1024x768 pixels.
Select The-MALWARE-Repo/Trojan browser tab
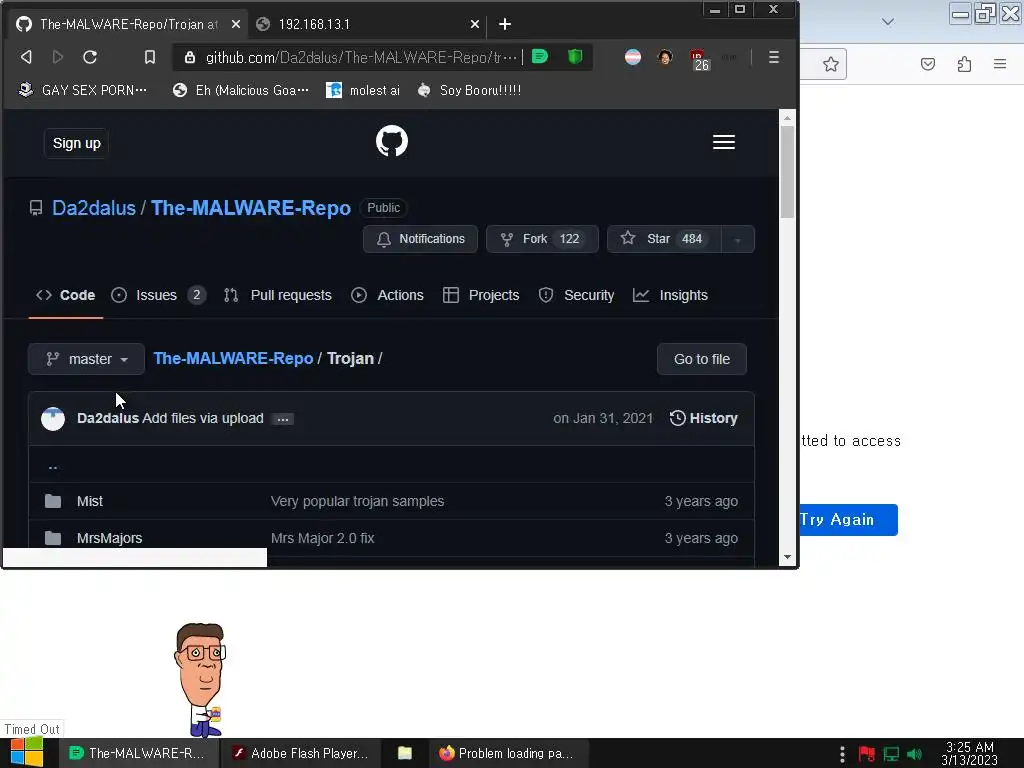click(128, 24)
